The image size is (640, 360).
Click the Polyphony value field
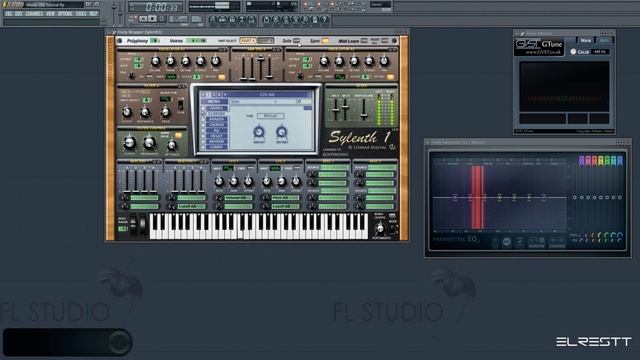coord(154,41)
